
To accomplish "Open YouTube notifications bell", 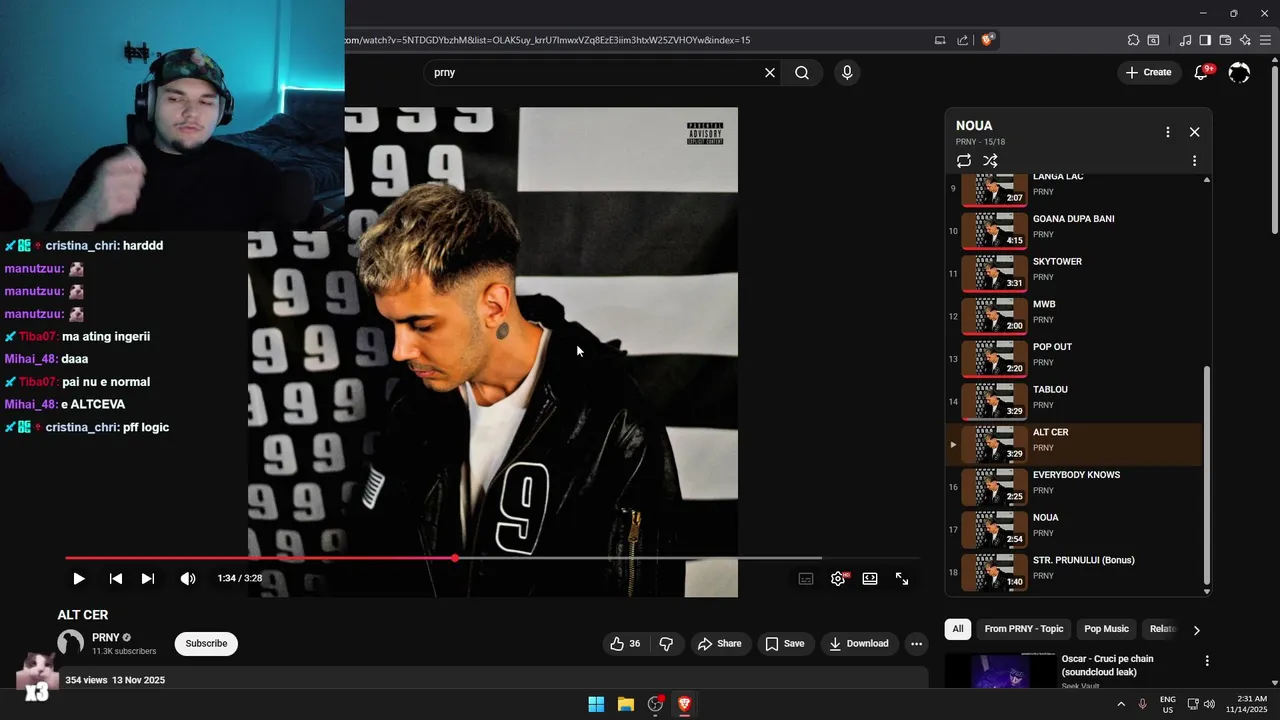I will [1202, 72].
